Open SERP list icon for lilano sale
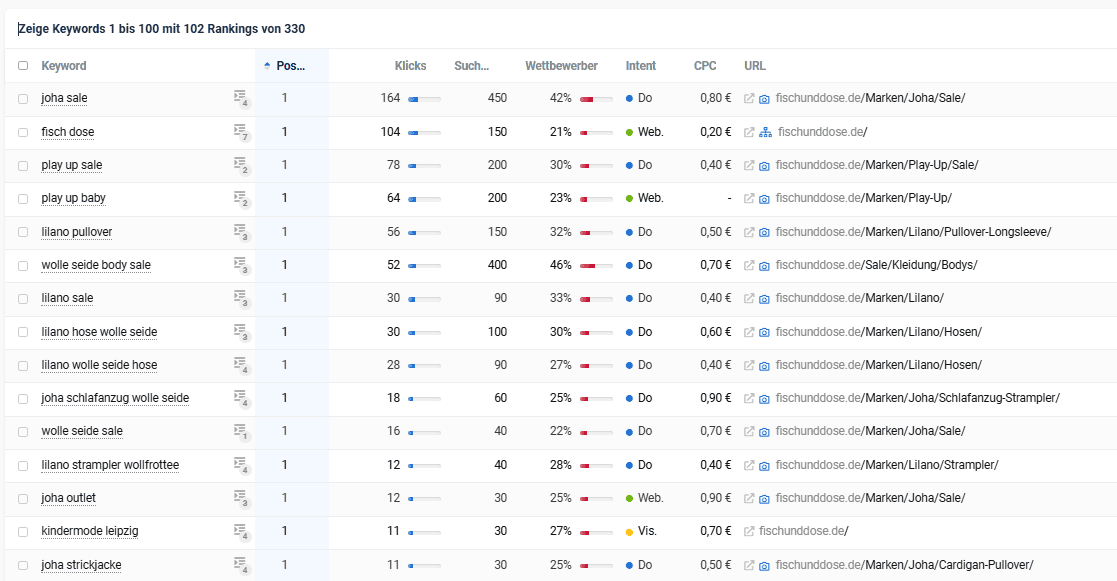This screenshot has height=581, width=1117. point(241,298)
